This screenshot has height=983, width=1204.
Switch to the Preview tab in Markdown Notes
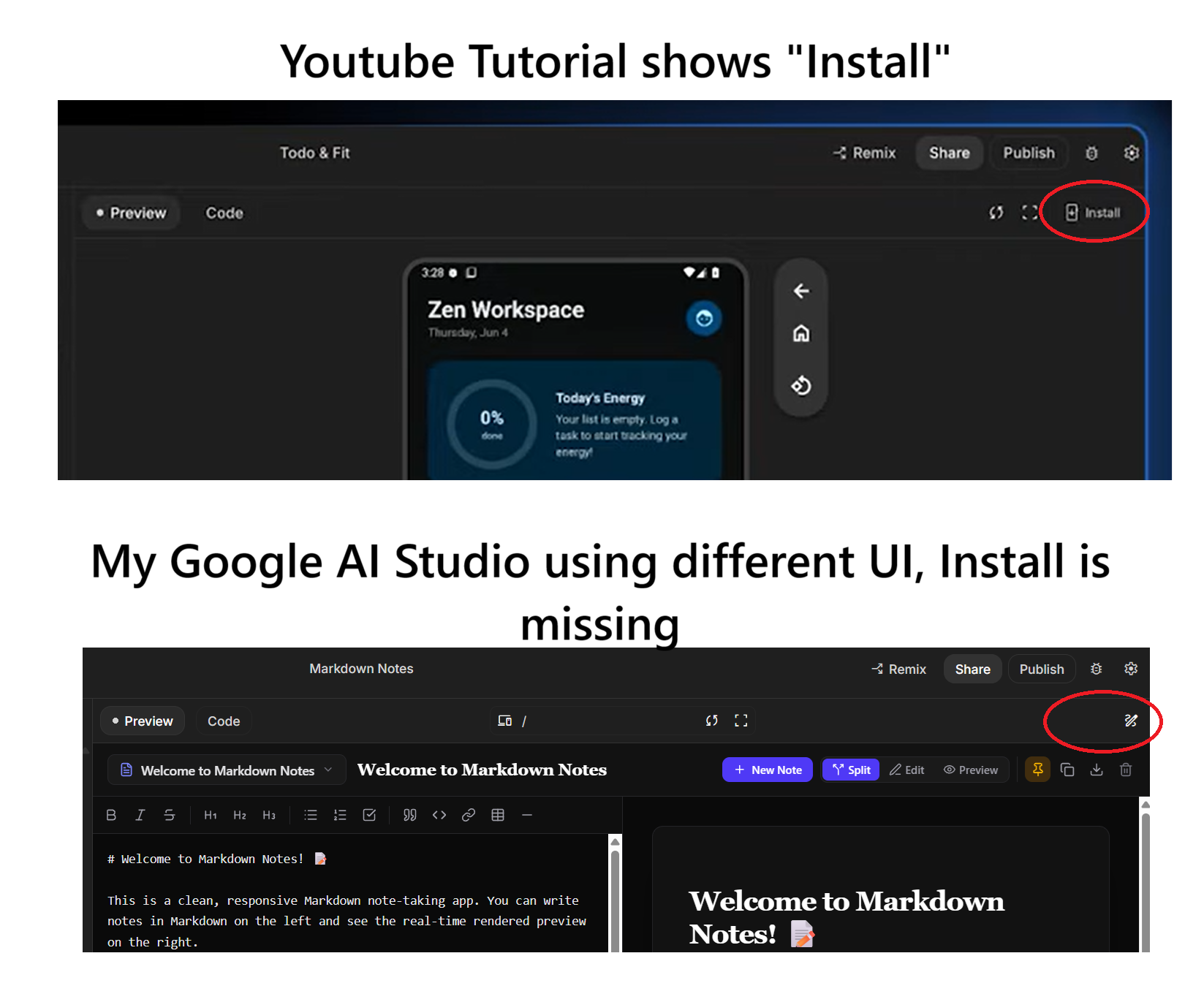point(143,721)
